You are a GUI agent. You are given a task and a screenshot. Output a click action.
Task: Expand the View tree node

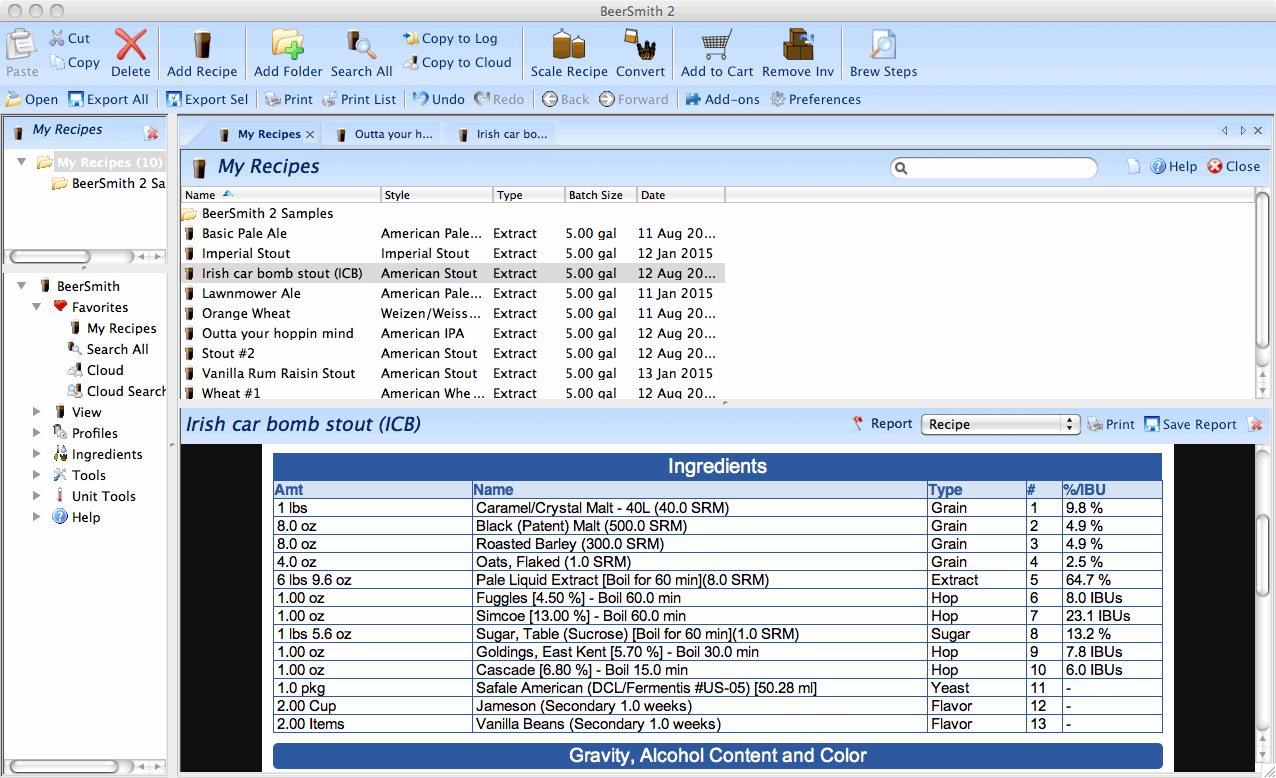coord(37,412)
